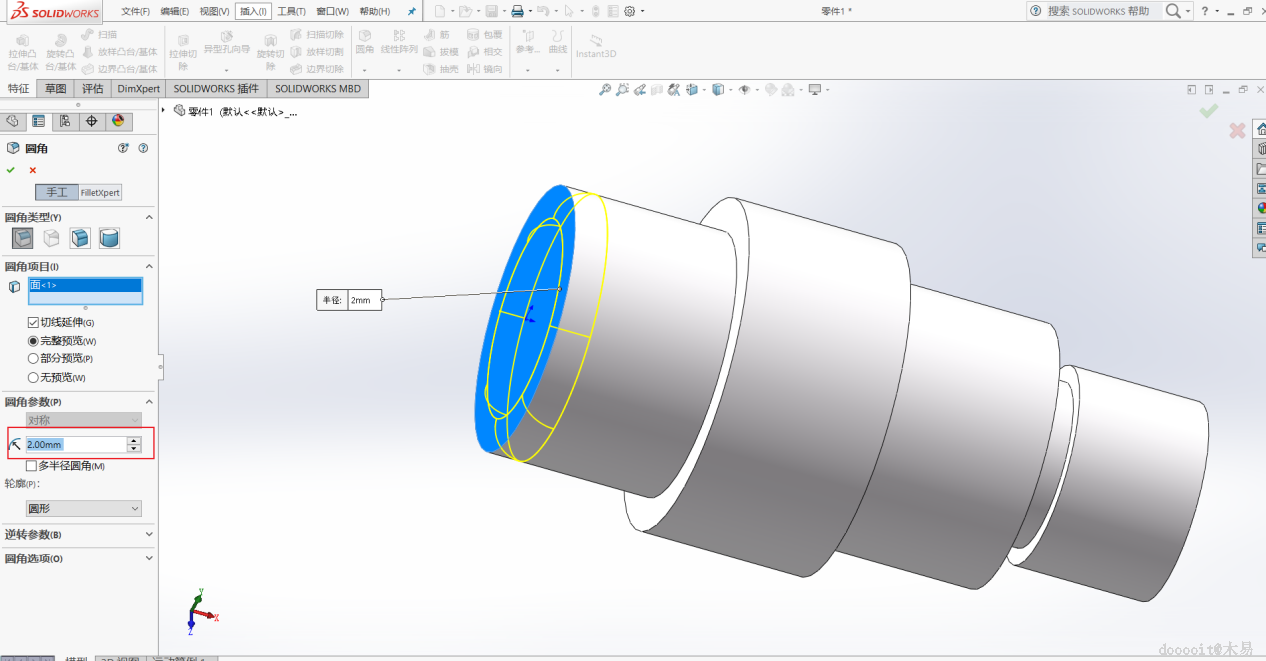Enable the 多半径圆角 checkbox
1266x661 pixels.
(32, 466)
